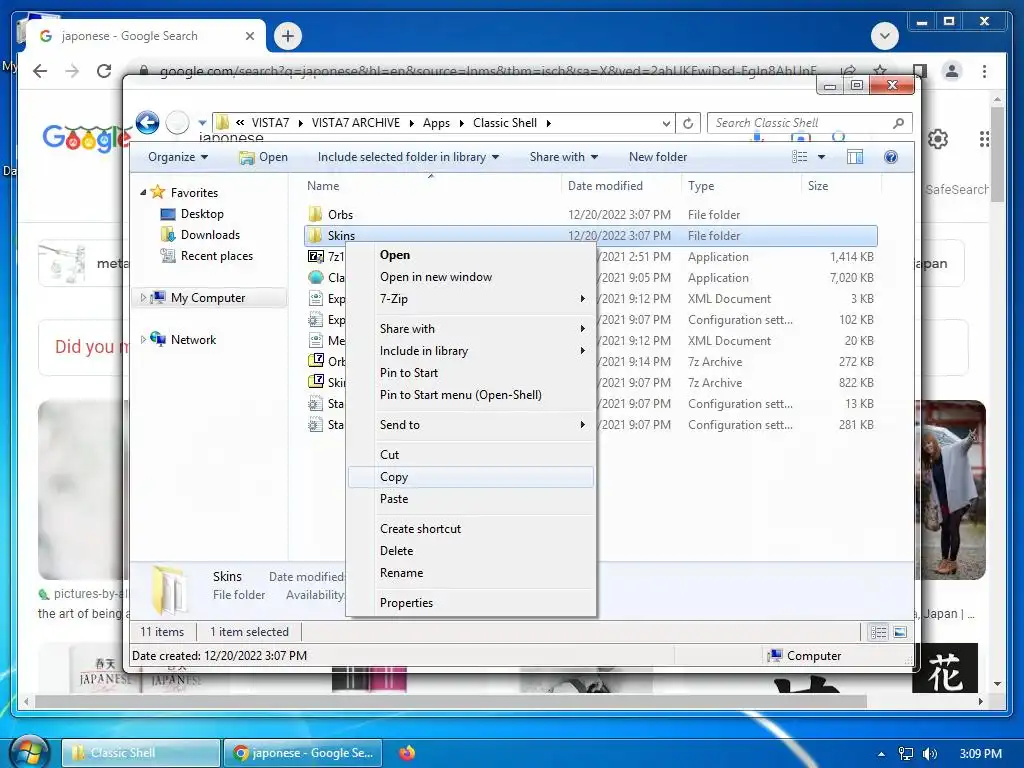
Task: Open the Send to submenu
Action: click(x=470, y=424)
